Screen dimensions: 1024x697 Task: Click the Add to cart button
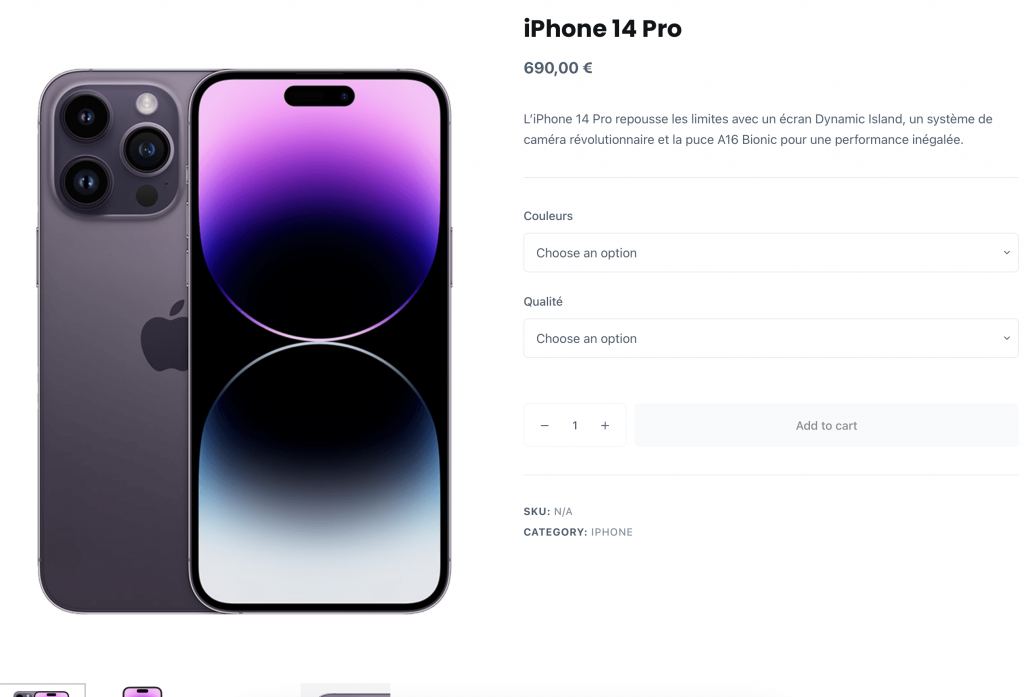(826, 425)
